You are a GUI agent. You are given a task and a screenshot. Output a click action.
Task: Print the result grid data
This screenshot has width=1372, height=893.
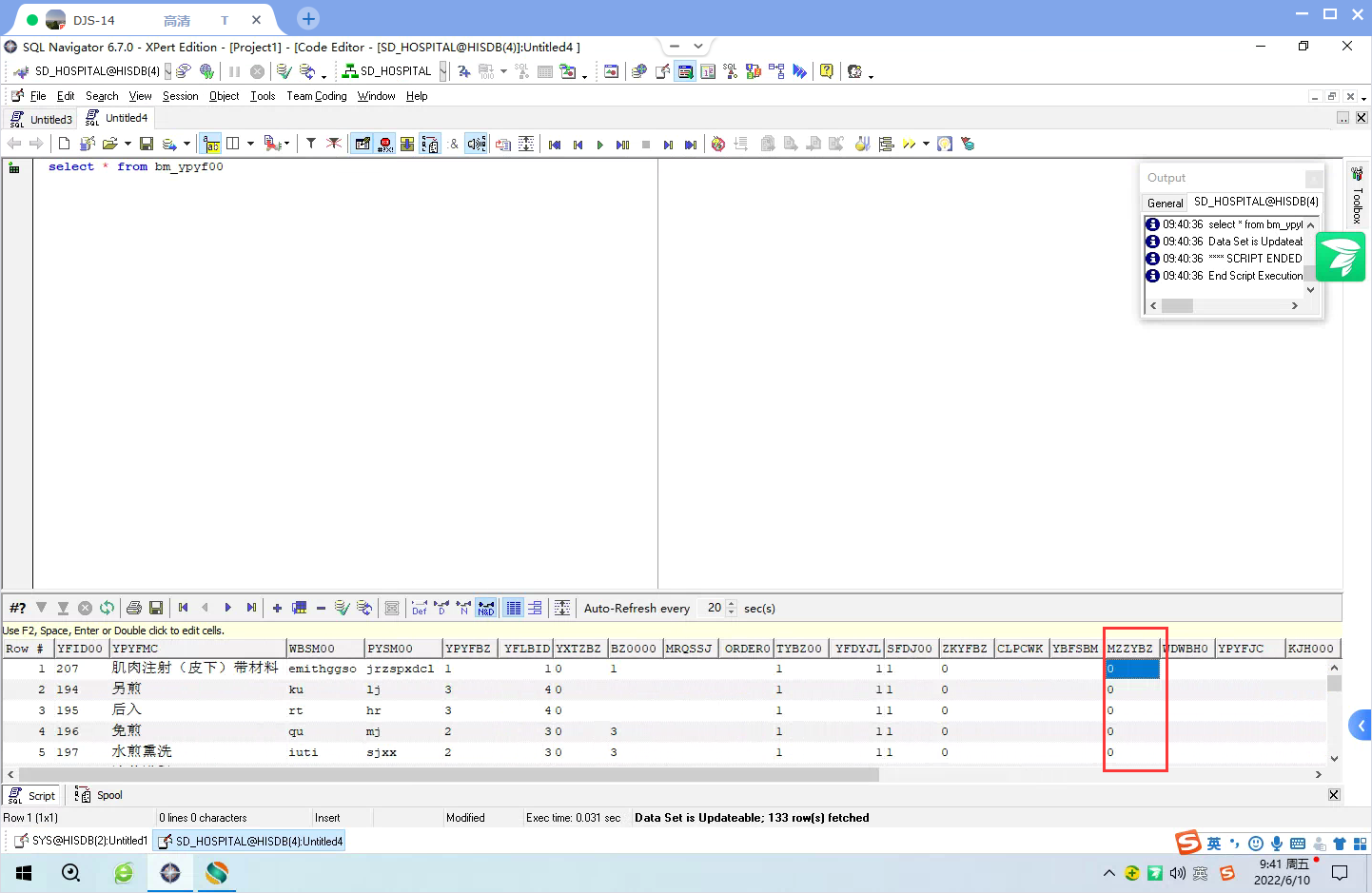134,609
